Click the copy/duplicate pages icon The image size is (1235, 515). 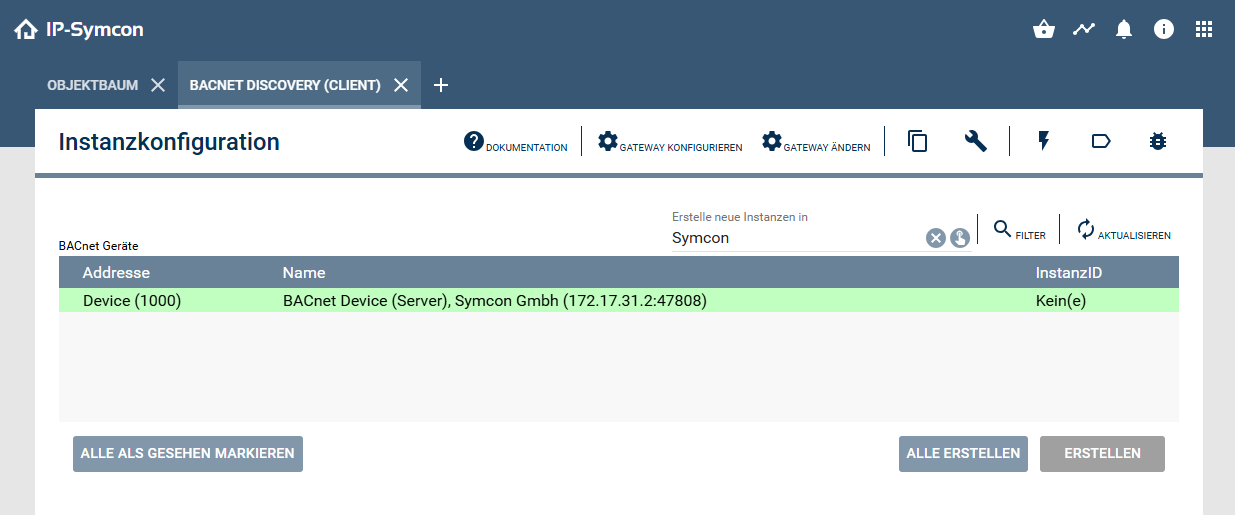pyautogui.click(x=917, y=142)
